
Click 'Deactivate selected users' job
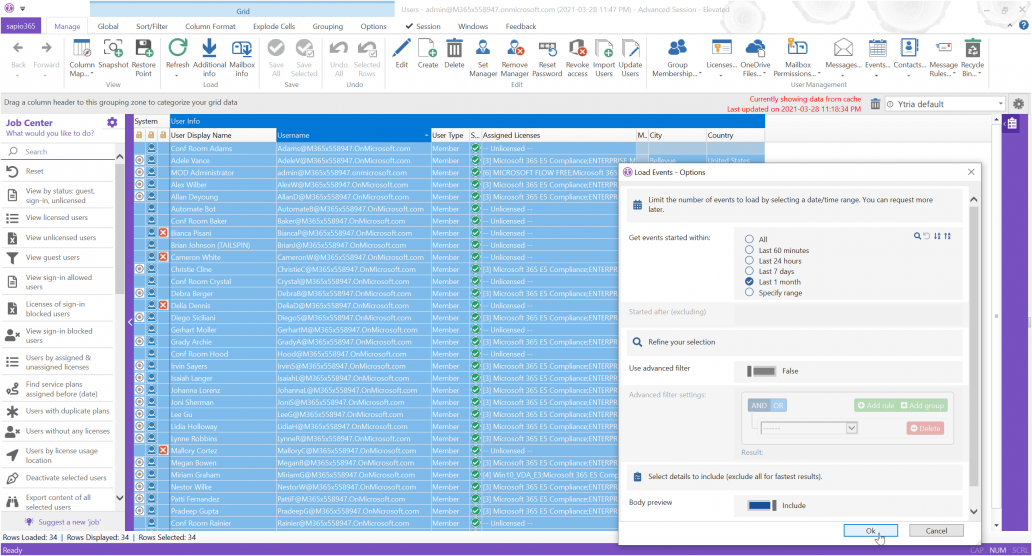coord(58,478)
